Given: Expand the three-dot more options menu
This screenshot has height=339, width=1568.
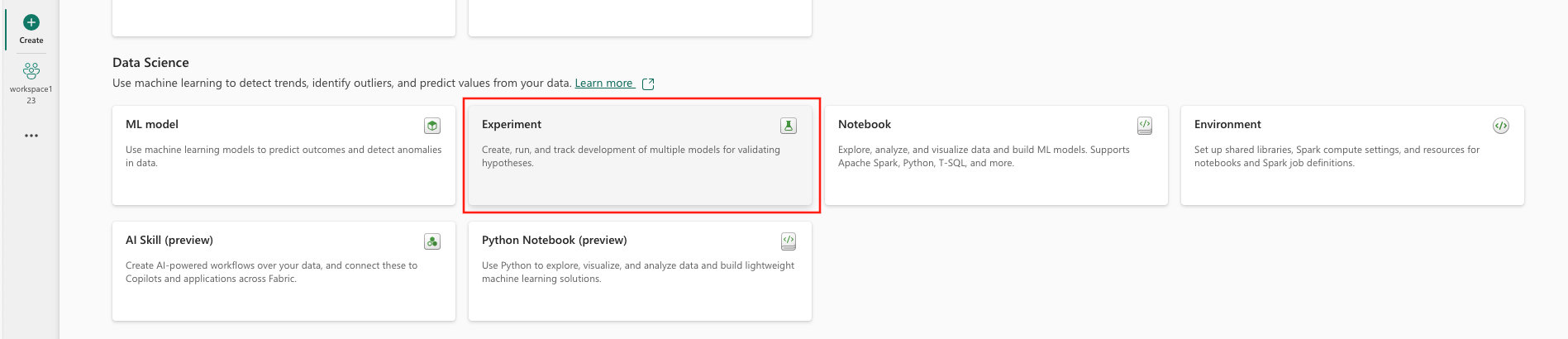Looking at the screenshot, I should (x=31, y=136).
